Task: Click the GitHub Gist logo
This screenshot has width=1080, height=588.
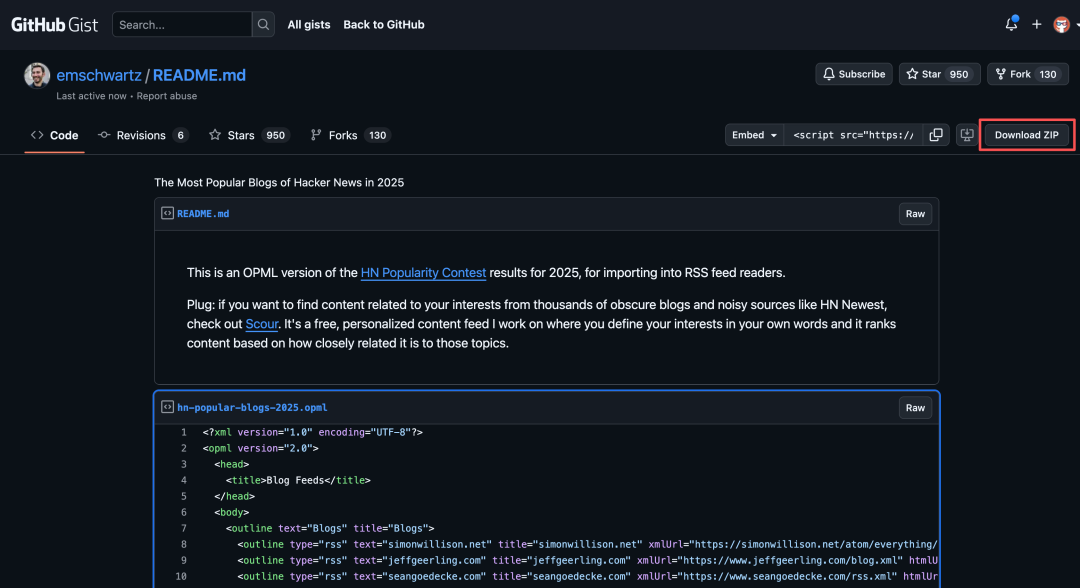Action: (x=55, y=24)
